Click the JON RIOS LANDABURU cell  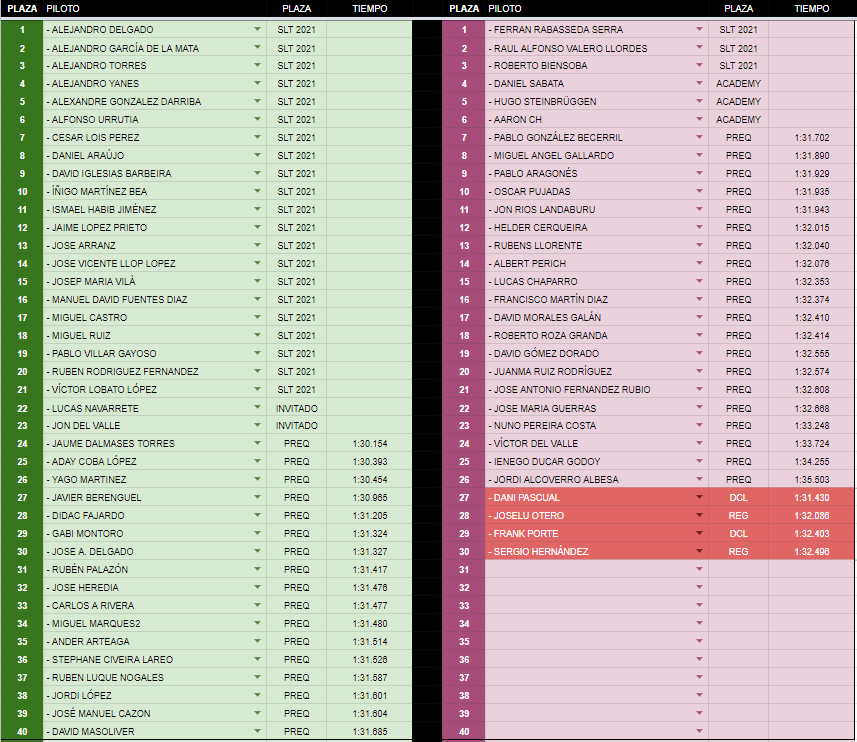(x=596, y=210)
